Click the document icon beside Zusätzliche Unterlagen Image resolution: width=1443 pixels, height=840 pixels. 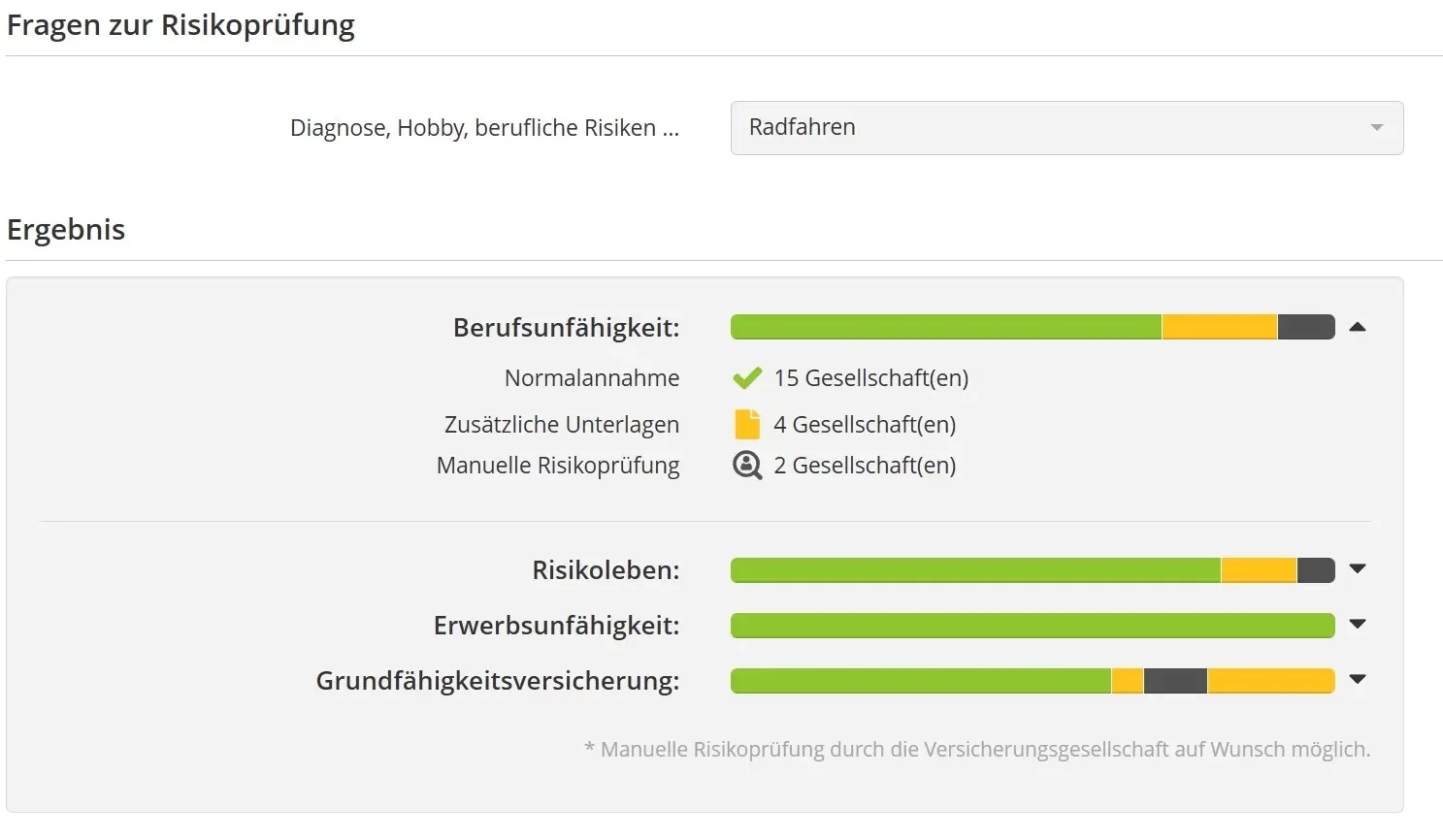pyautogui.click(x=745, y=424)
